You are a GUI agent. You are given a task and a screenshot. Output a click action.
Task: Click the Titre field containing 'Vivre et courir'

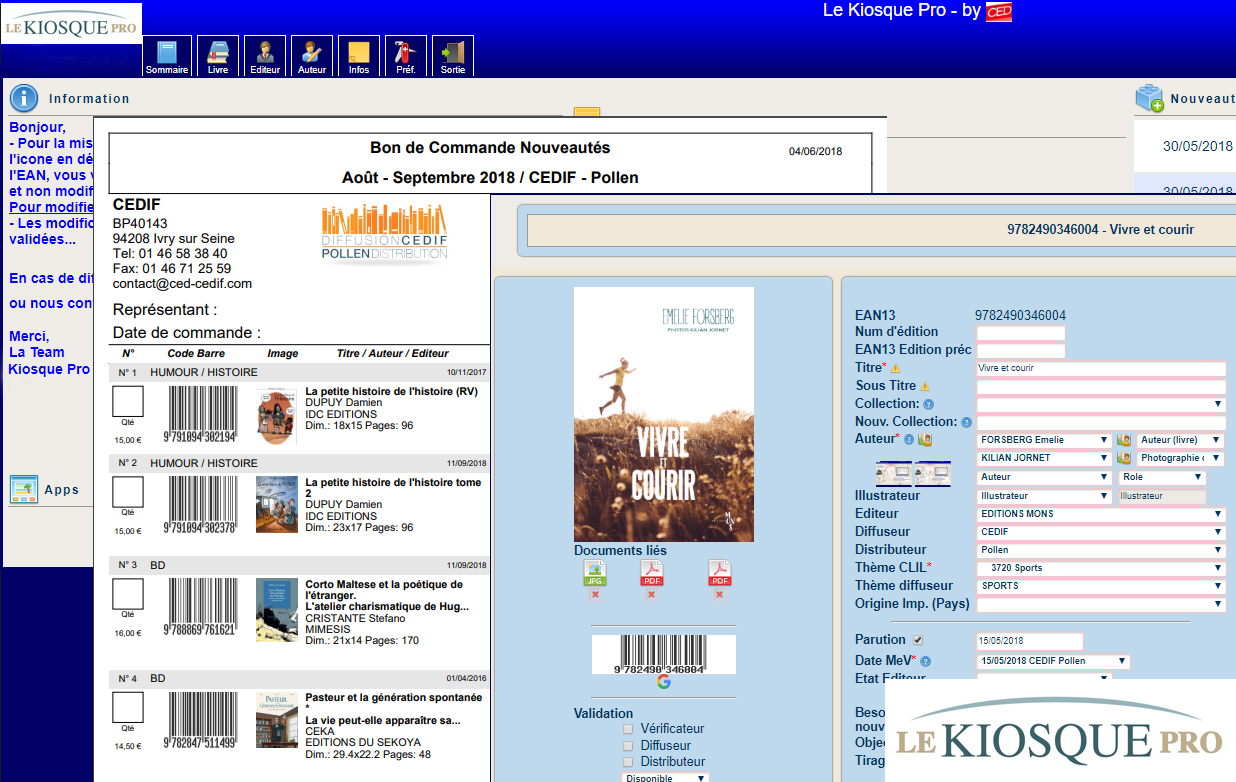tap(1101, 368)
